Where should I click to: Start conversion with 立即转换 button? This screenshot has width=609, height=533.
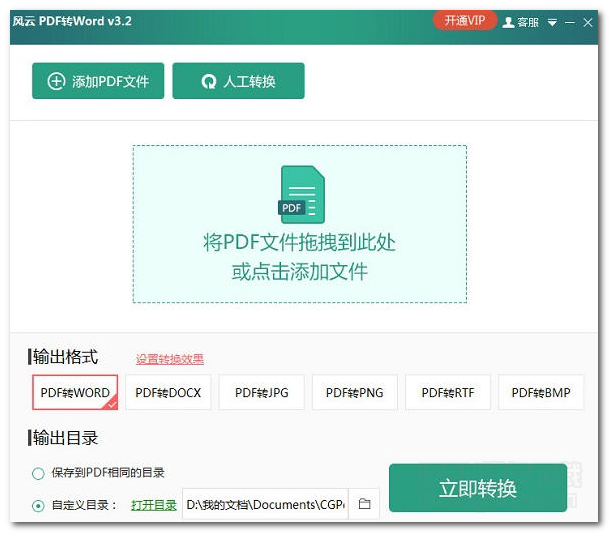(x=478, y=488)
